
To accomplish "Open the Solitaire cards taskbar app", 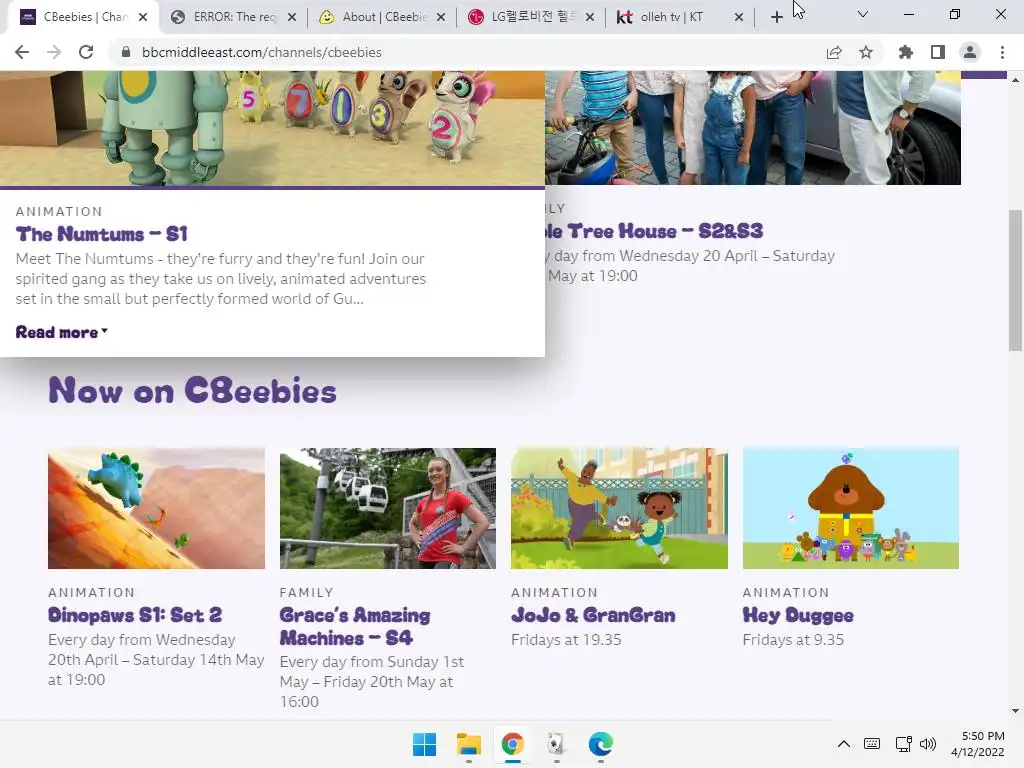I will click(556, 744).
